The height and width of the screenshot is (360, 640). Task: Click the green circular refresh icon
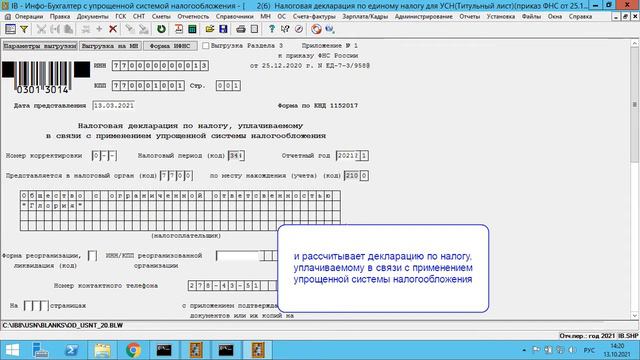tap(161, 29)
